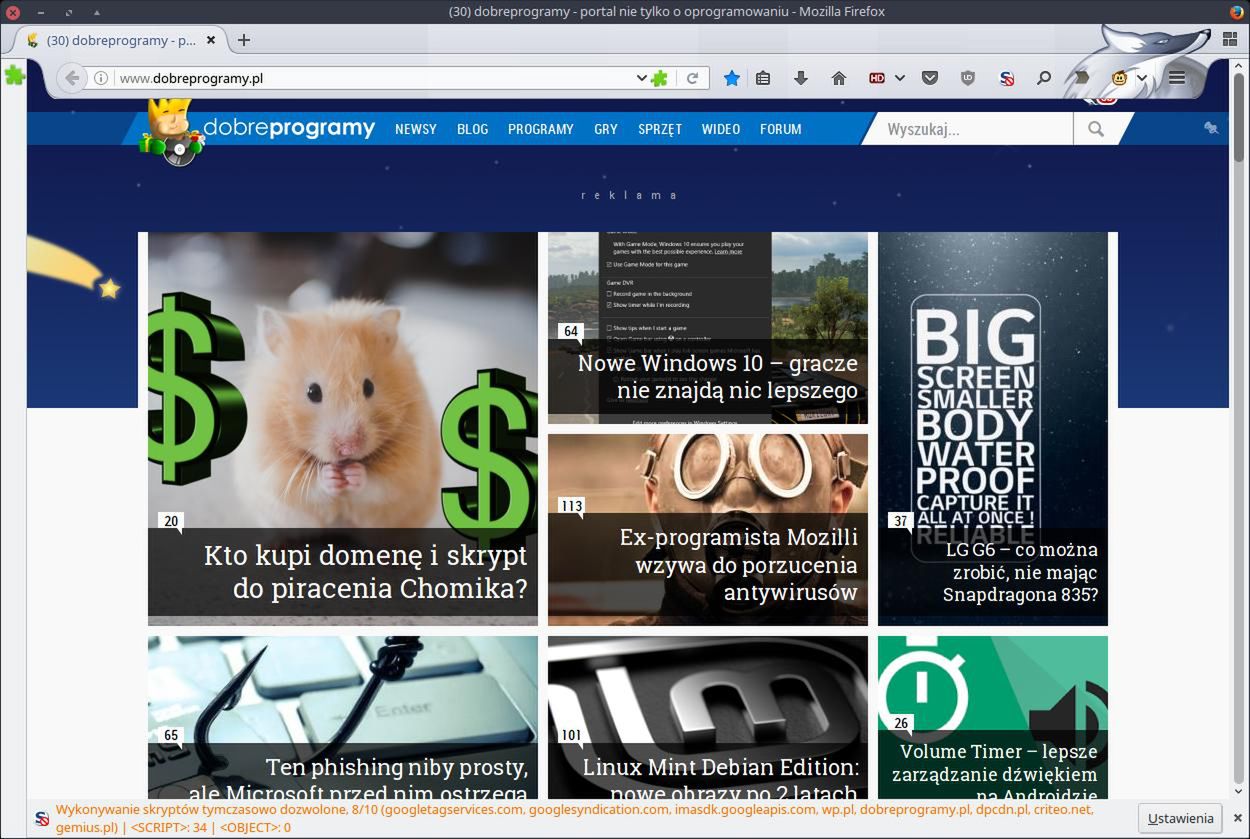Viewport: 1250px width, 839px height.
Task: Close the NoScript notification bar
Action: 1236,818
